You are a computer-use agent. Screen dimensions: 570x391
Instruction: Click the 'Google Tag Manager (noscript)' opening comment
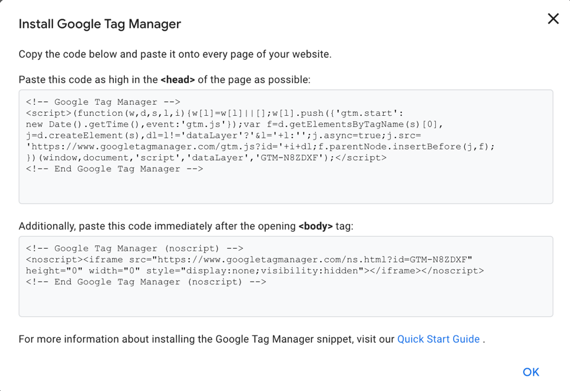[134, 249]
